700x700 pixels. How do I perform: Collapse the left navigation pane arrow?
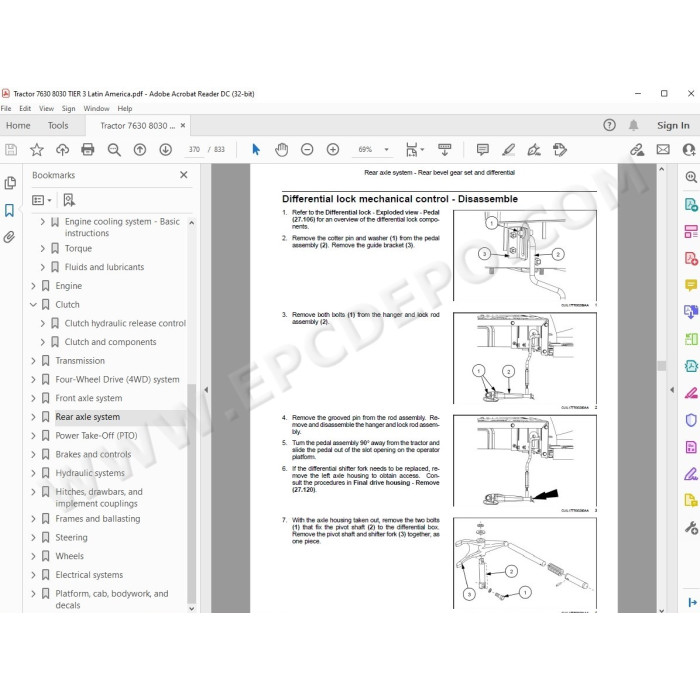coord(206,390)
